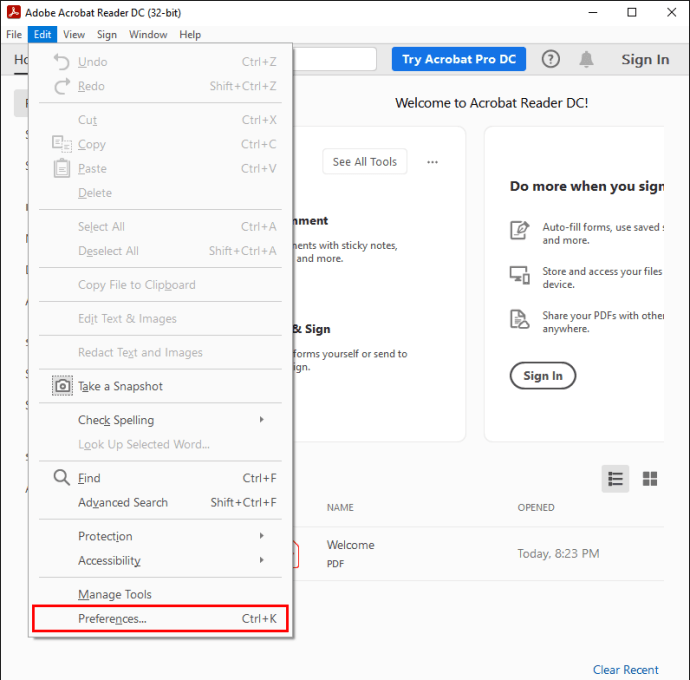Open the three-dots more options for tools
Viewport: 690px width, 680px height.
coord(432,162)
